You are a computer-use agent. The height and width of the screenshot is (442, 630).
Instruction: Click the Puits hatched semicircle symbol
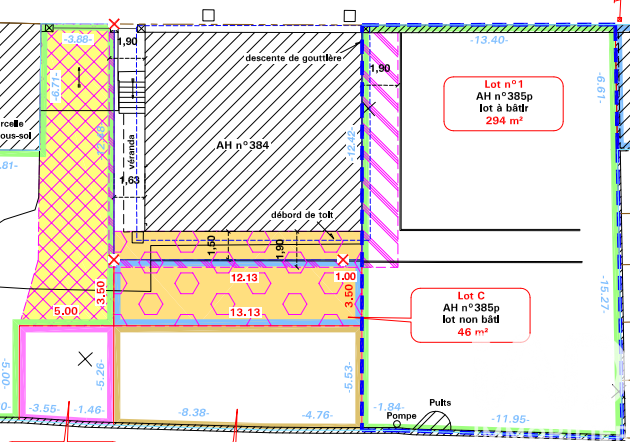point(434,420)
